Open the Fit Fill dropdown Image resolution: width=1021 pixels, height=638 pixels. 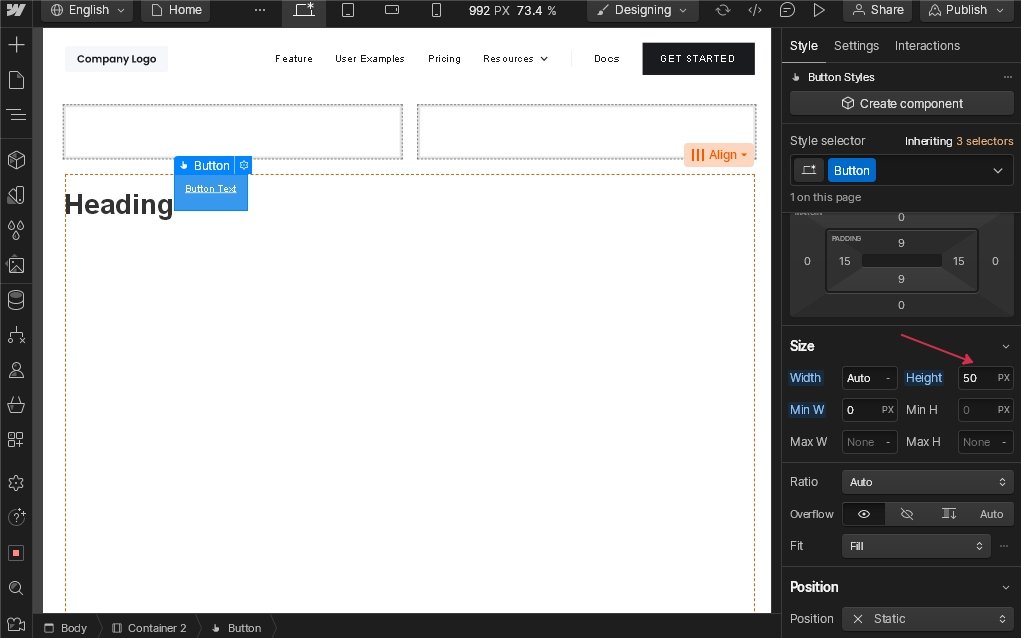point(916,546)
